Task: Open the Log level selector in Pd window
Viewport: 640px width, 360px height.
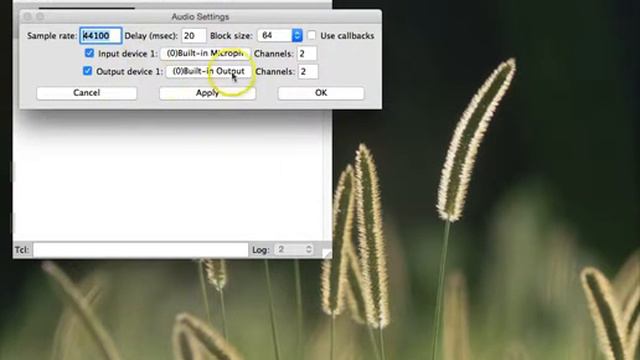Action: coord(294,249)
